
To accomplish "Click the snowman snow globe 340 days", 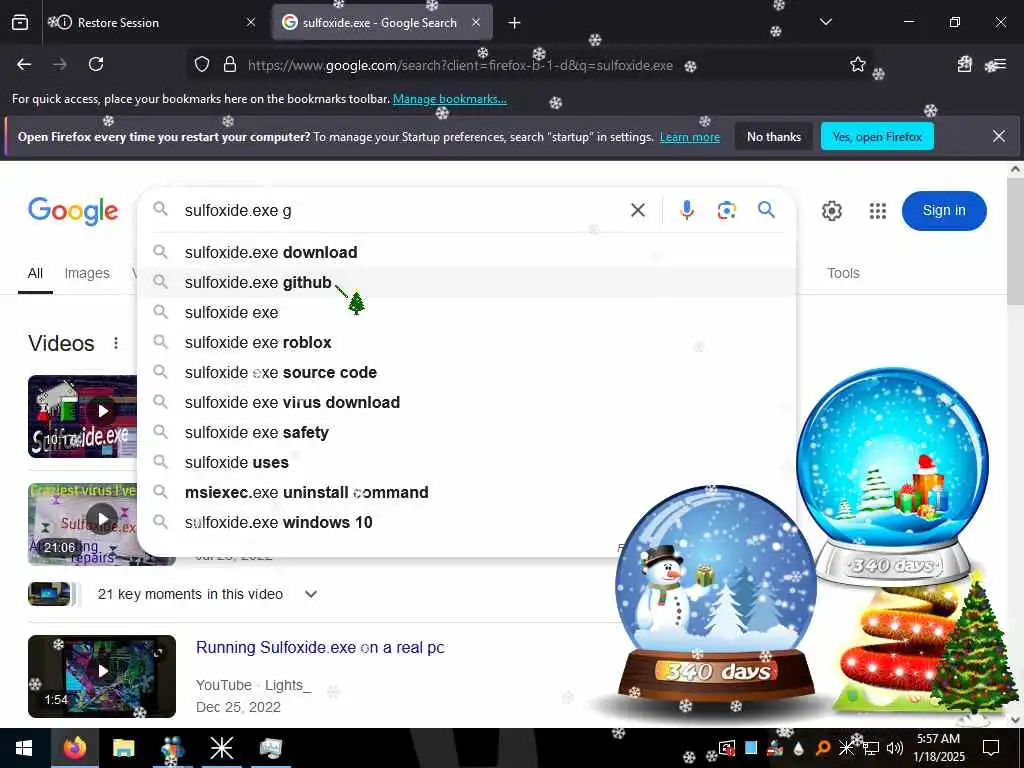I will click(x=716, y=594).
